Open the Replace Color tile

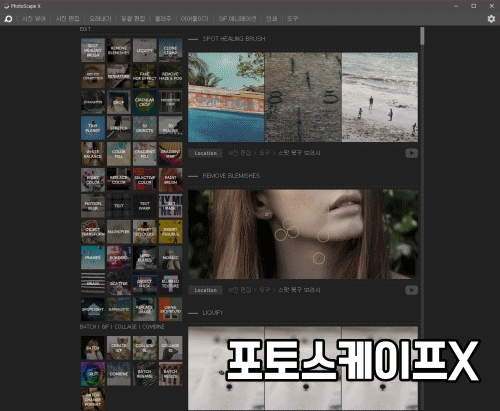(119, 180)
